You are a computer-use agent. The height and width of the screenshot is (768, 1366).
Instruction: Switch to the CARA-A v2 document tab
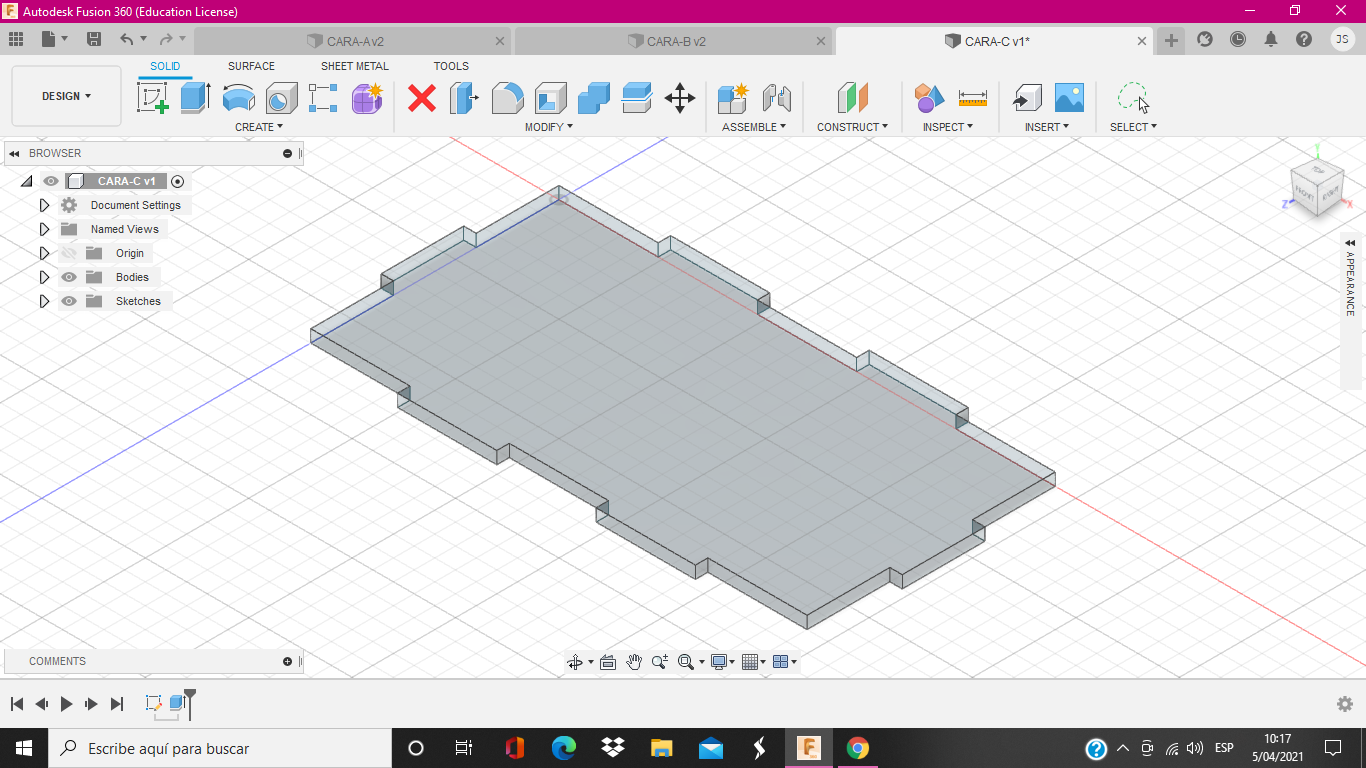click(352, 41)
